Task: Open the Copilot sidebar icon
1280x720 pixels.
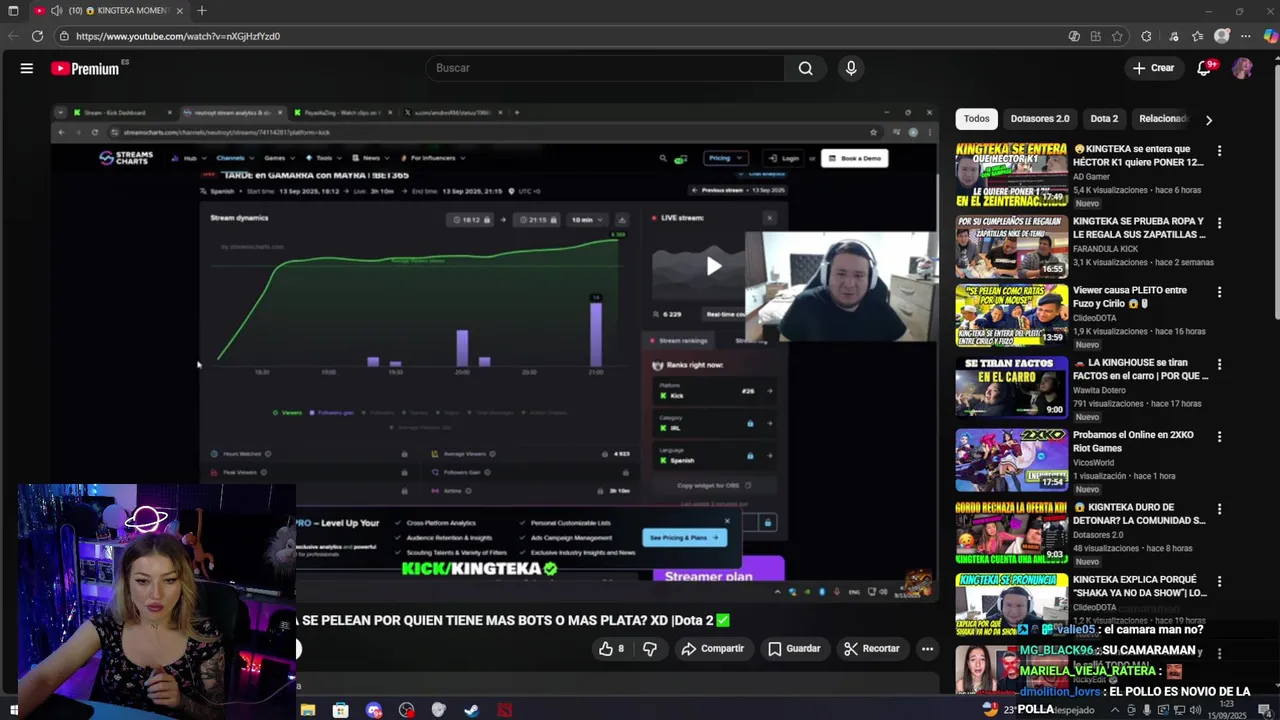Action: (1270, 36)
